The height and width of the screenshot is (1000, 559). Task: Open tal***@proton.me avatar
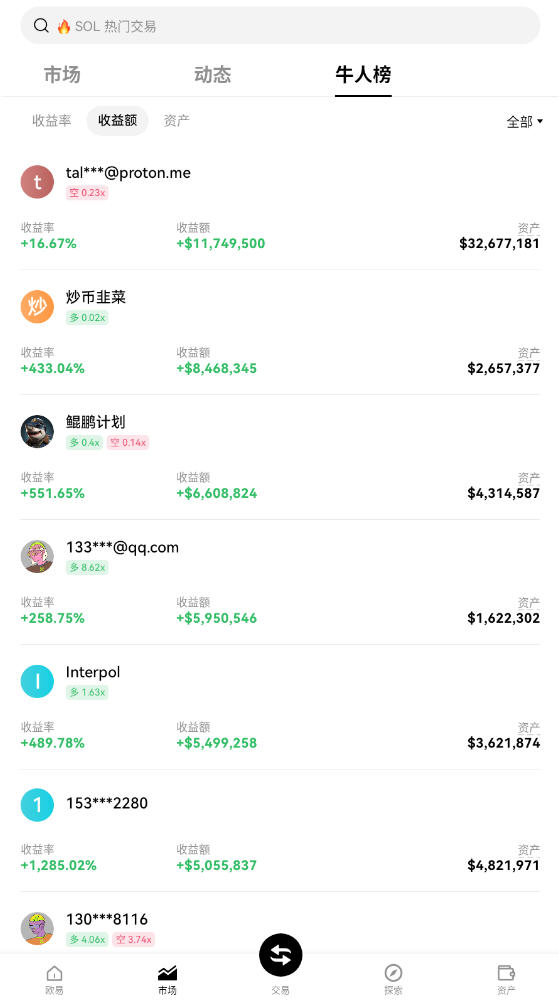[37, 182]
